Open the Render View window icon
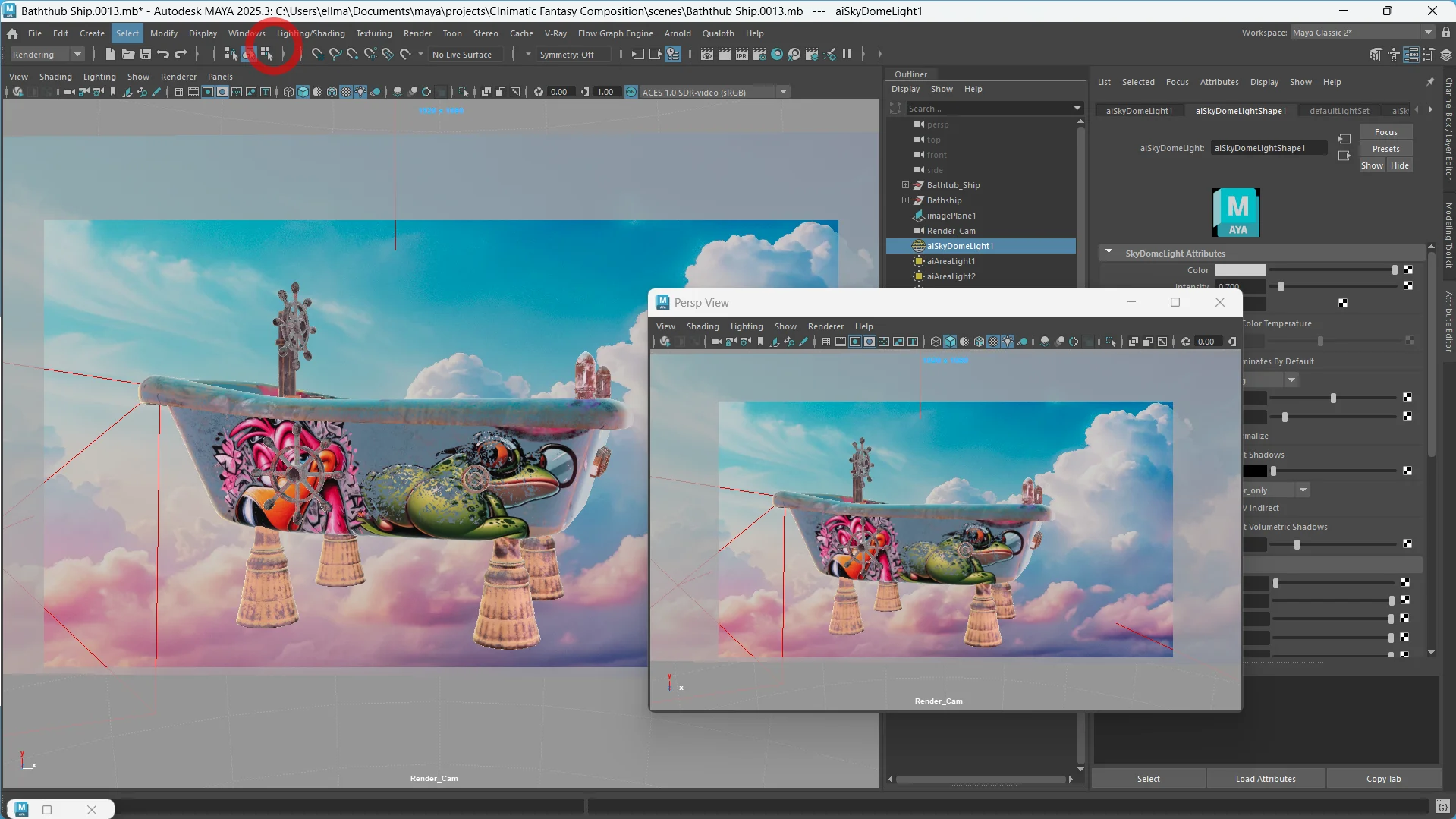 (x=706, y=54)
